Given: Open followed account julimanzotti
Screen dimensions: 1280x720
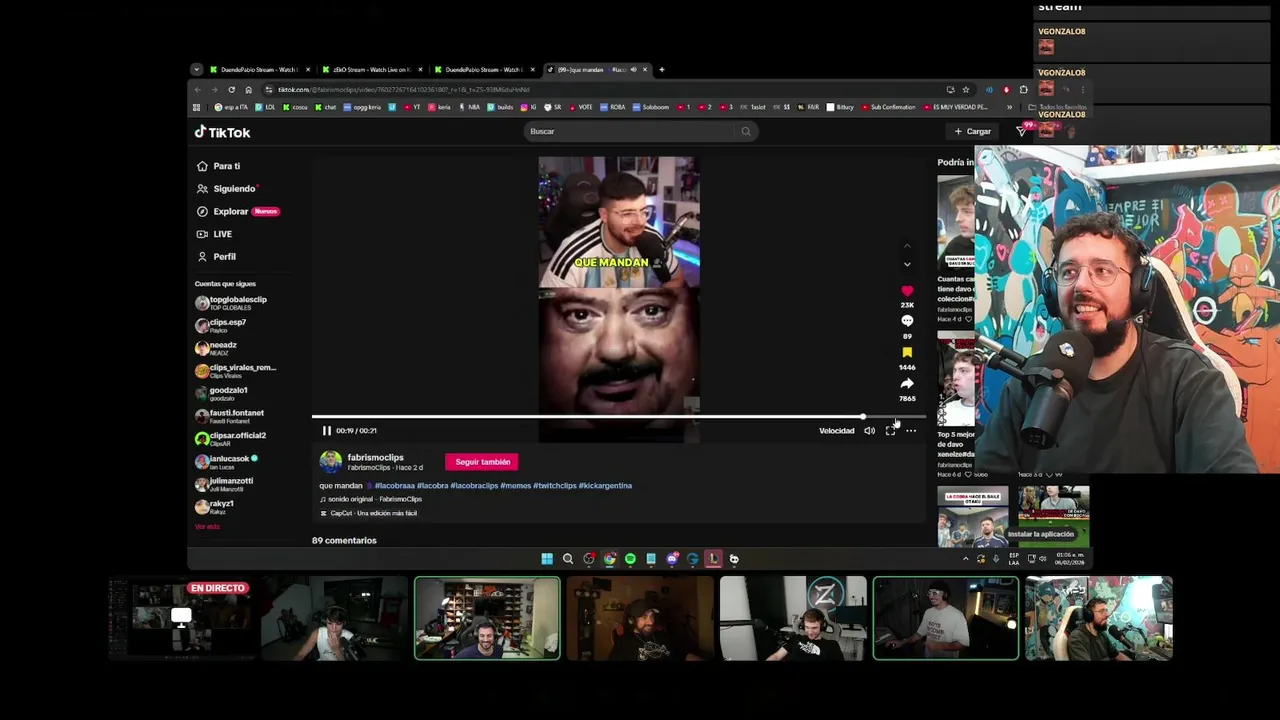Looking at the screenshot, I should tap(225, 484).
